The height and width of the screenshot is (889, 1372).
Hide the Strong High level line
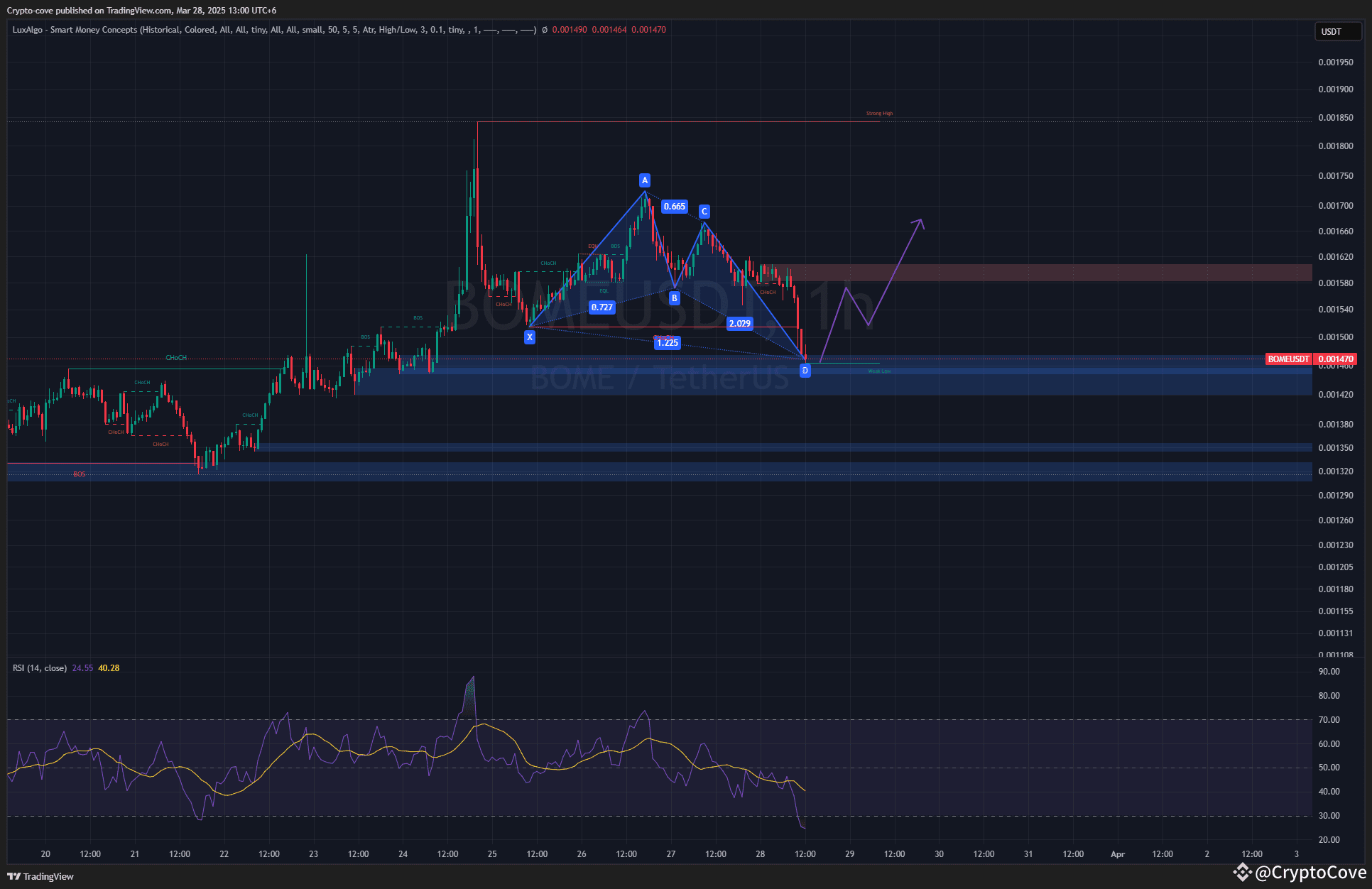[x=878, y=112]
